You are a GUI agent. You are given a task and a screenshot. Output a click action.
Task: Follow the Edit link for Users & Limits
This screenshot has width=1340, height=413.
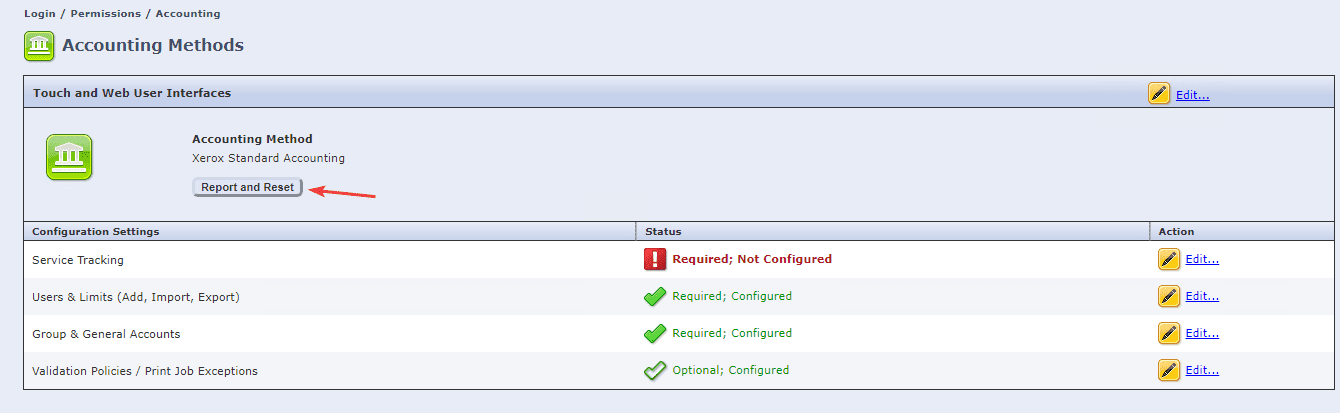pyautogui.click(x=1201, y=296)
